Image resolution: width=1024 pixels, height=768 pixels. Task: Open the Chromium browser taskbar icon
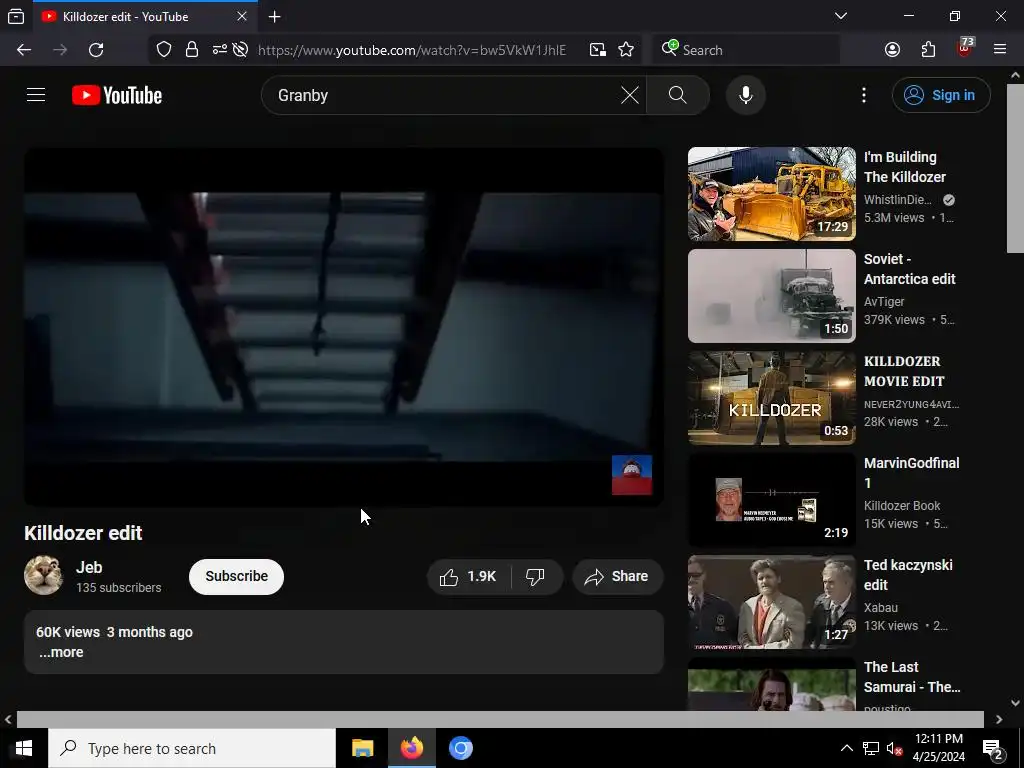coord(460,748)
